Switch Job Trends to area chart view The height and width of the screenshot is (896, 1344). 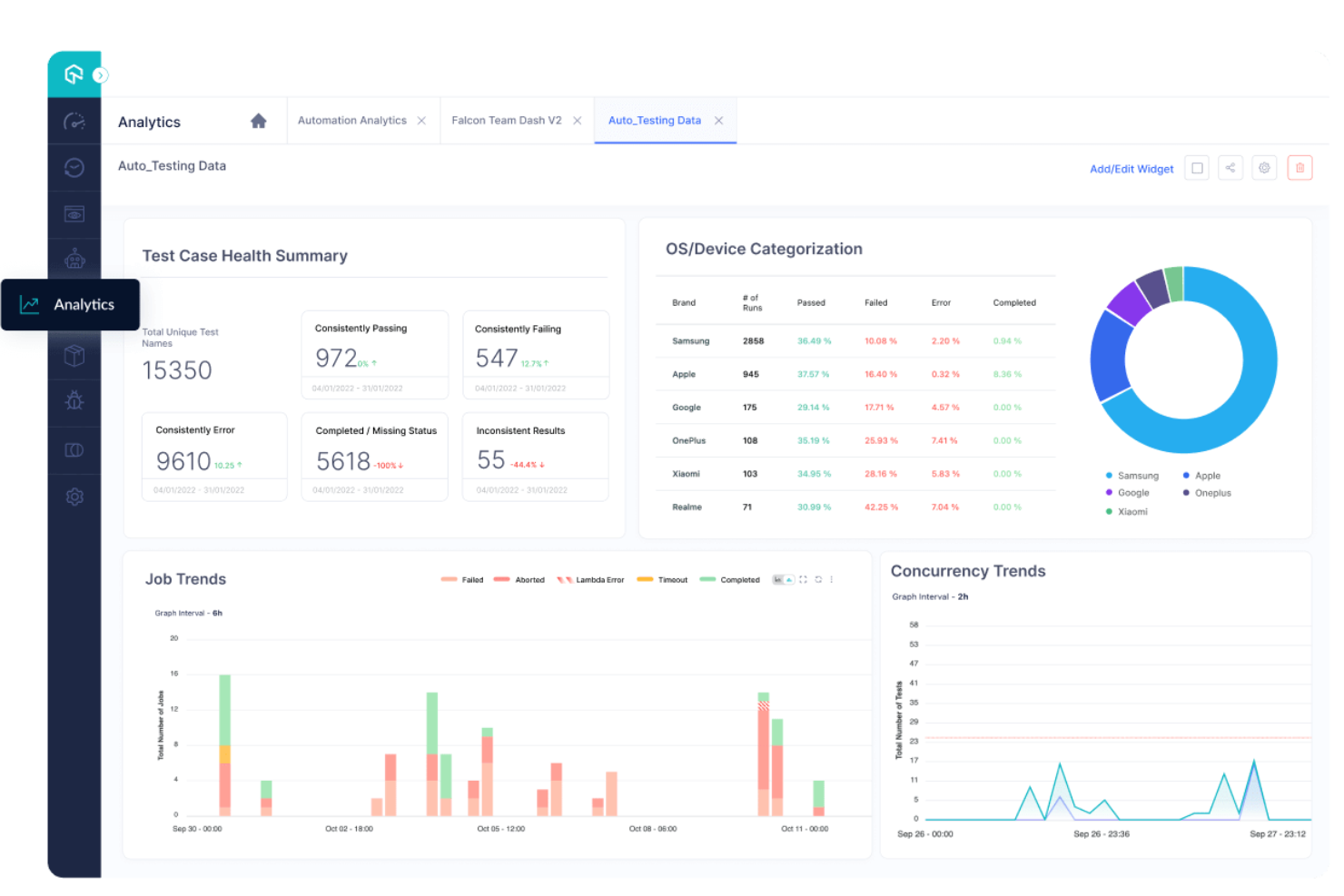click(789, 580)
